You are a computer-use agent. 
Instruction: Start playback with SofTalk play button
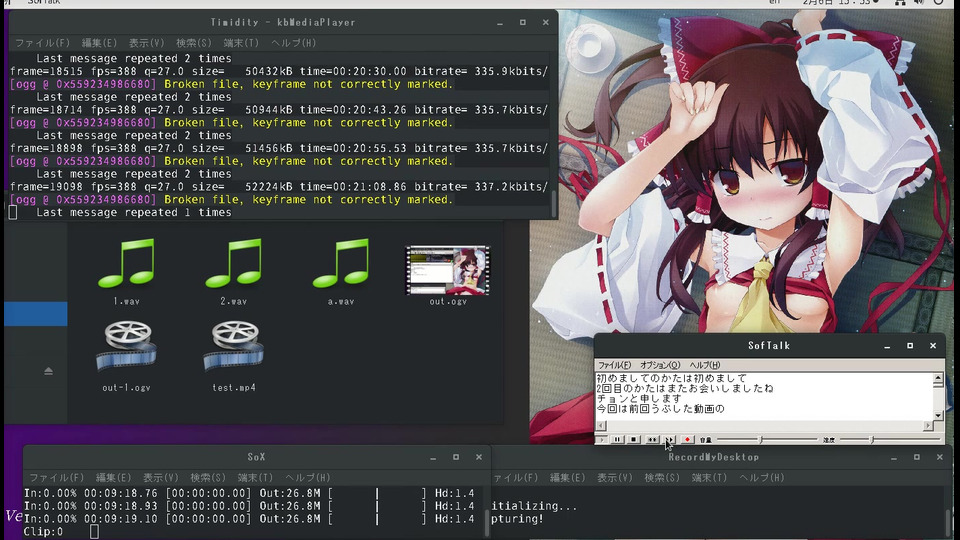point(602,440)
